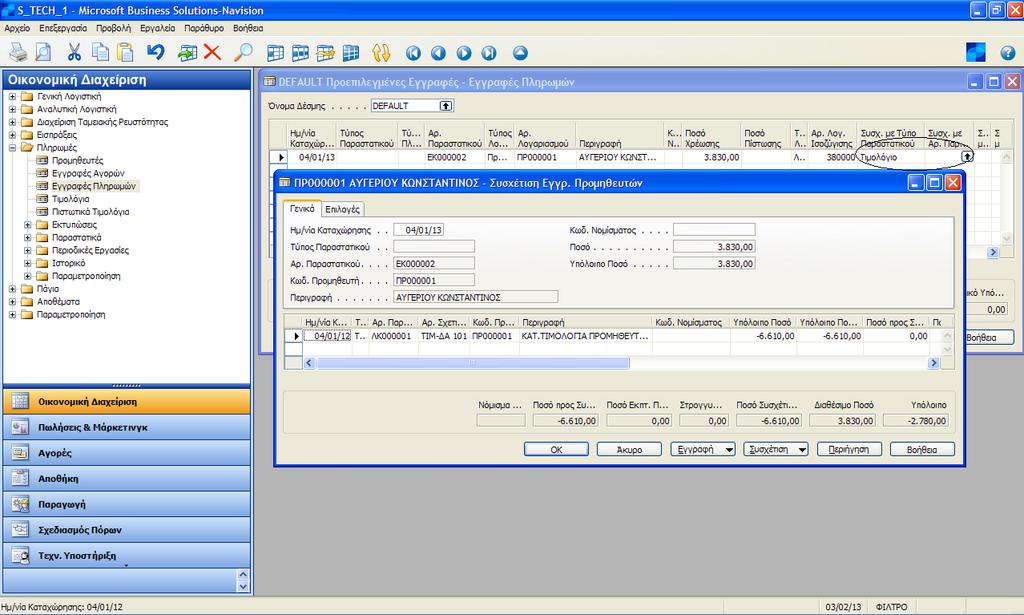Open the Προβολή menu
1024x615 pixels.
pos(113,28)
